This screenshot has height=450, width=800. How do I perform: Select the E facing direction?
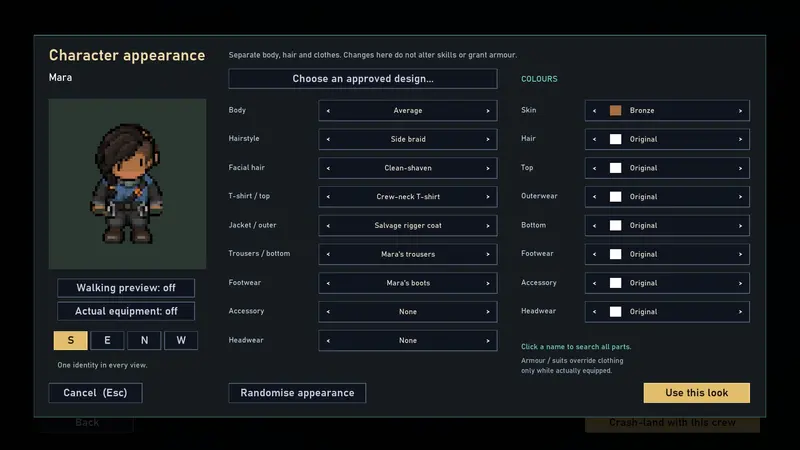(107, 340)
